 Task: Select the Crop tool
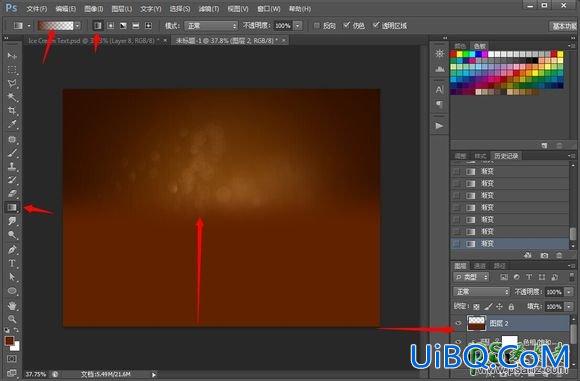12,111
